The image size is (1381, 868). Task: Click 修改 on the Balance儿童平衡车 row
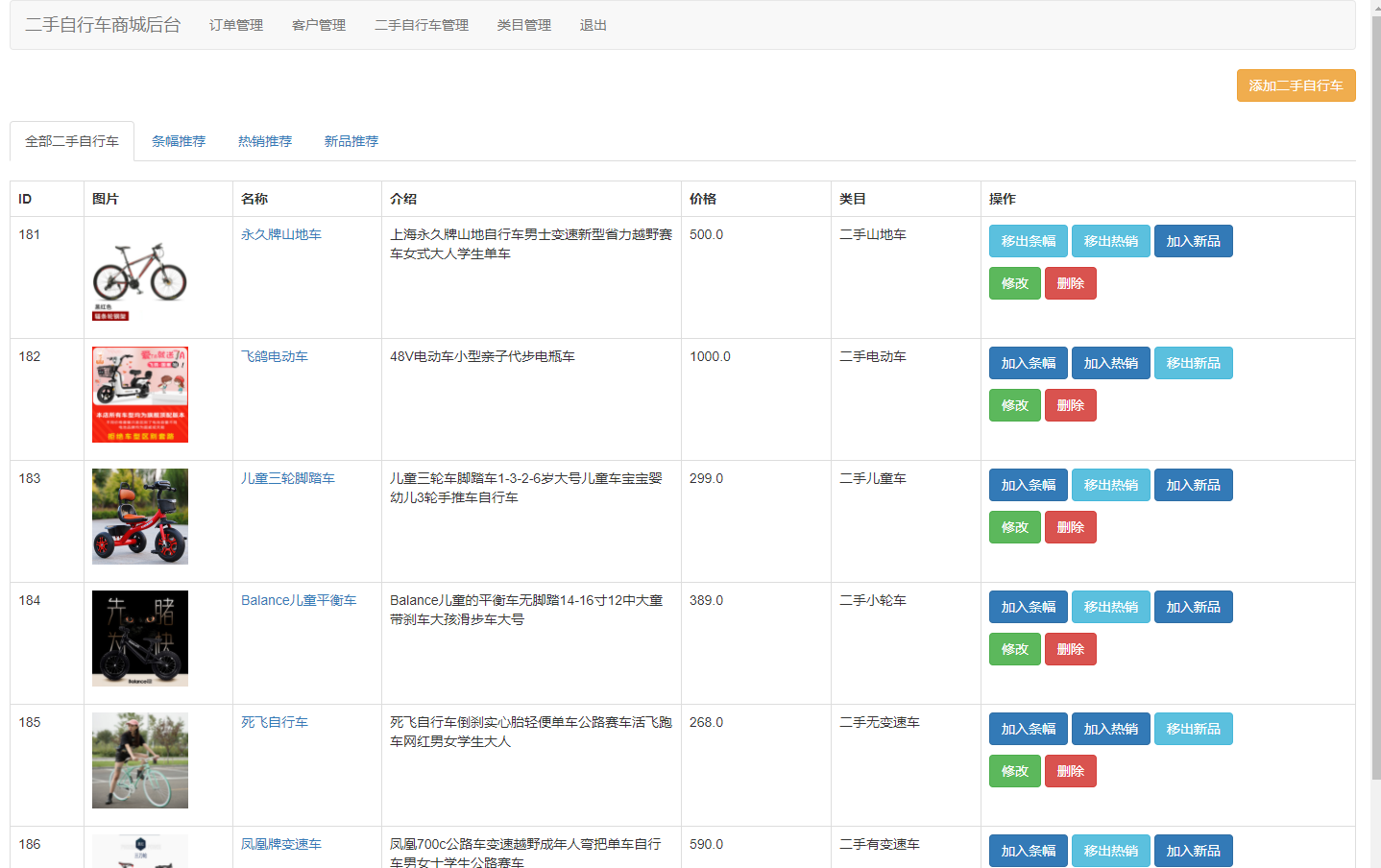click(1014, 648)
